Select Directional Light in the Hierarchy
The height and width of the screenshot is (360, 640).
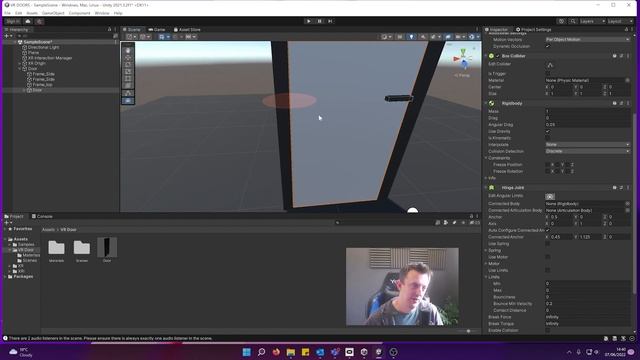coord(43,47)
